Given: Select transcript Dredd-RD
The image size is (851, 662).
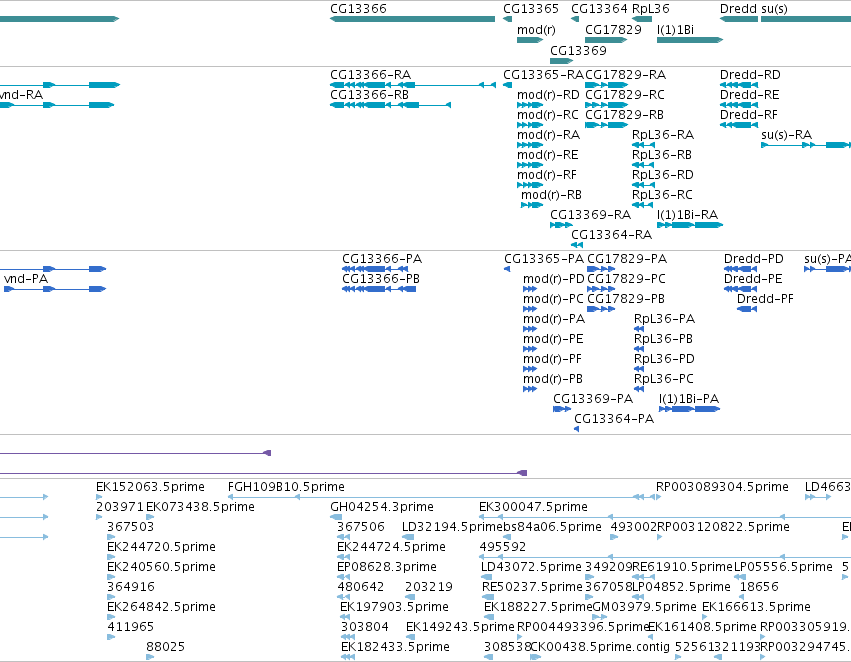Looking at the screenshot, I should pos(750,75).
